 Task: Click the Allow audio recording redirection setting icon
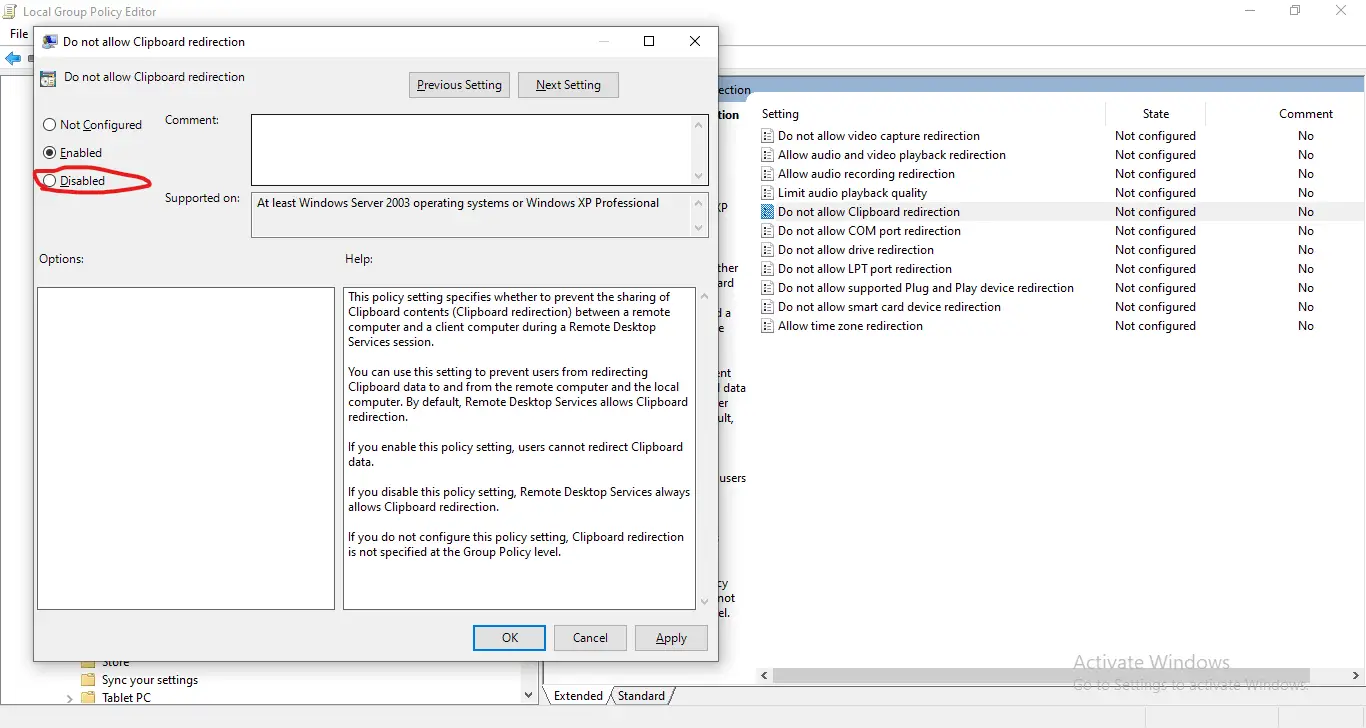pos(768,173)
